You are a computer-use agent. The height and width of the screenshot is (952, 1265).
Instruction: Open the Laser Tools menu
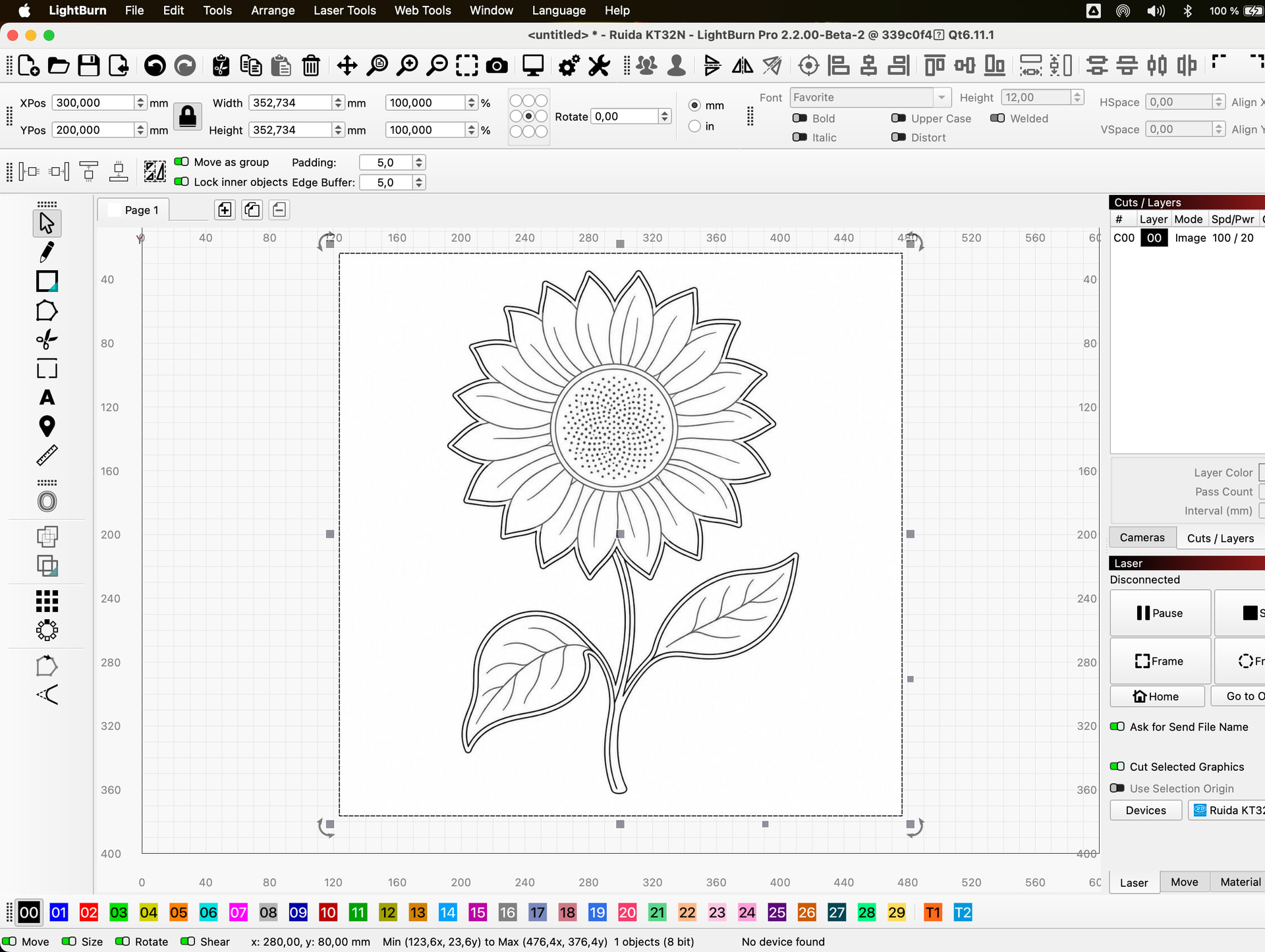[345, 11]
